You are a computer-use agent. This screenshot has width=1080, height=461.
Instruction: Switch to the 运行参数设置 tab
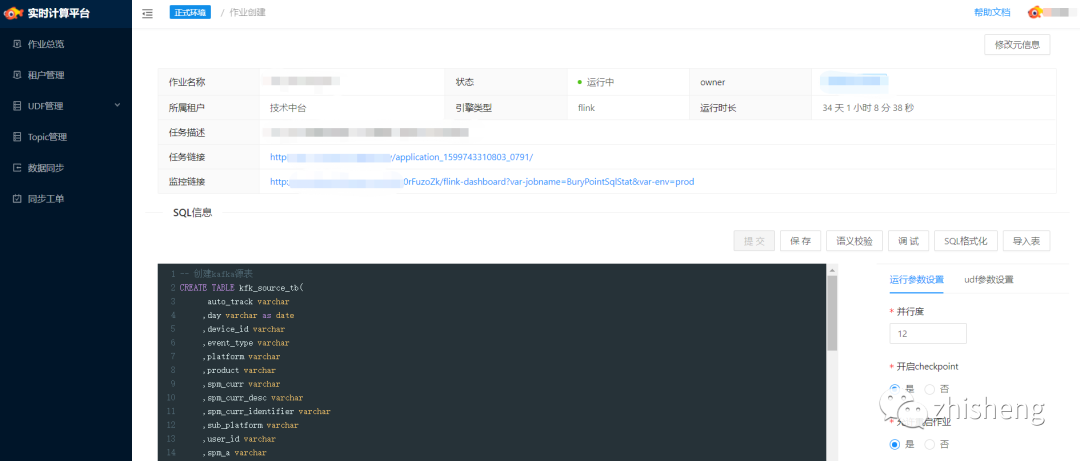coord(916,280)
